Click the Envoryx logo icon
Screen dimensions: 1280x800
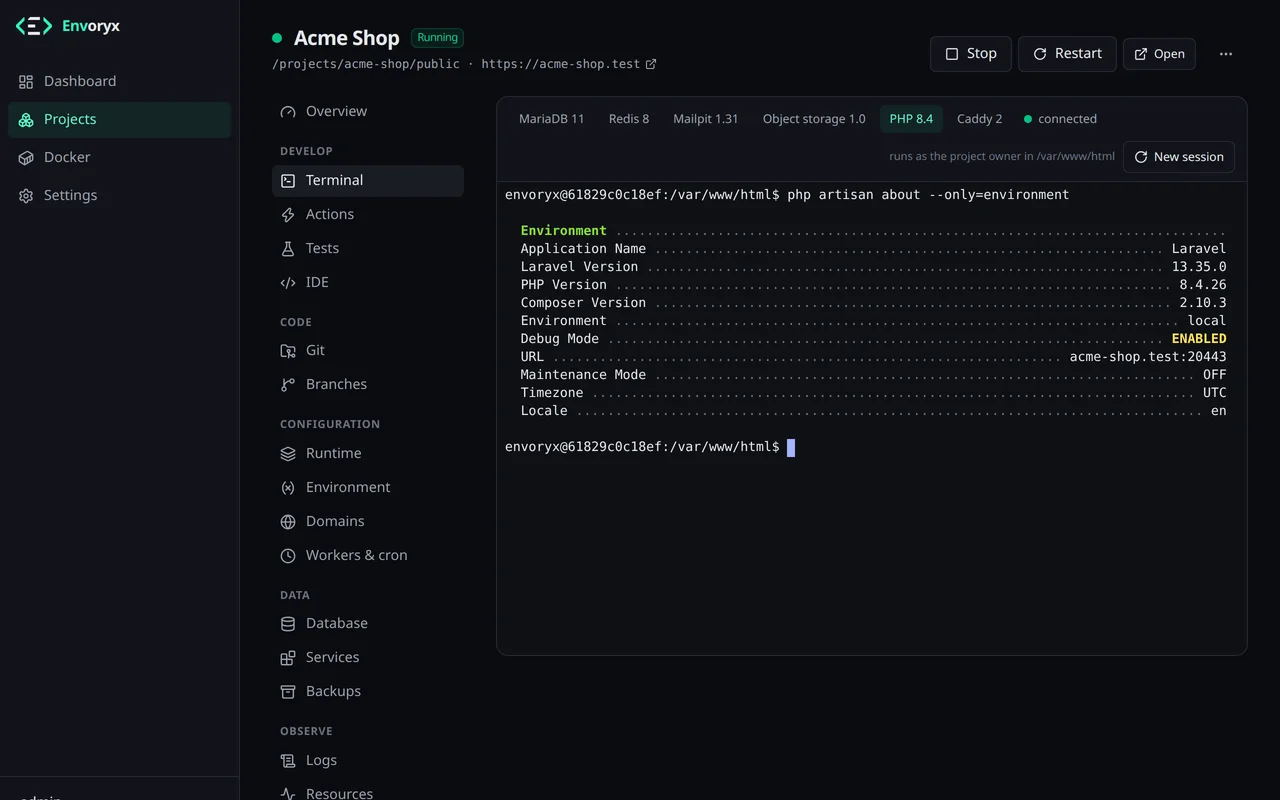(34, 27)
